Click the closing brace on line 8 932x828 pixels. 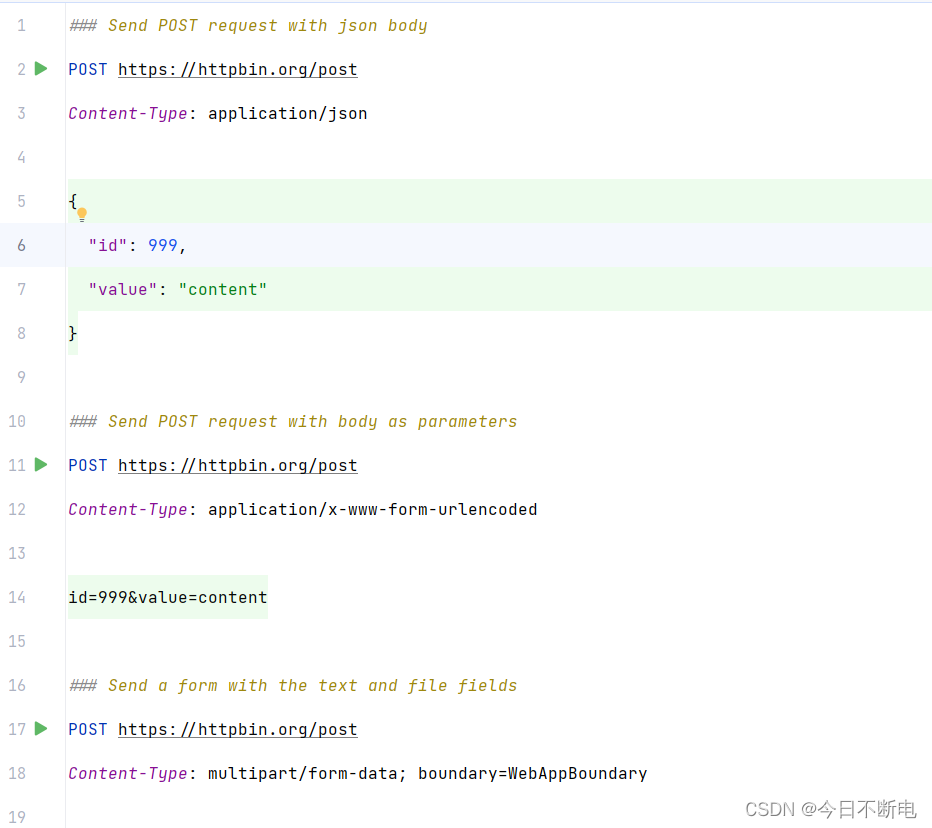73,333
